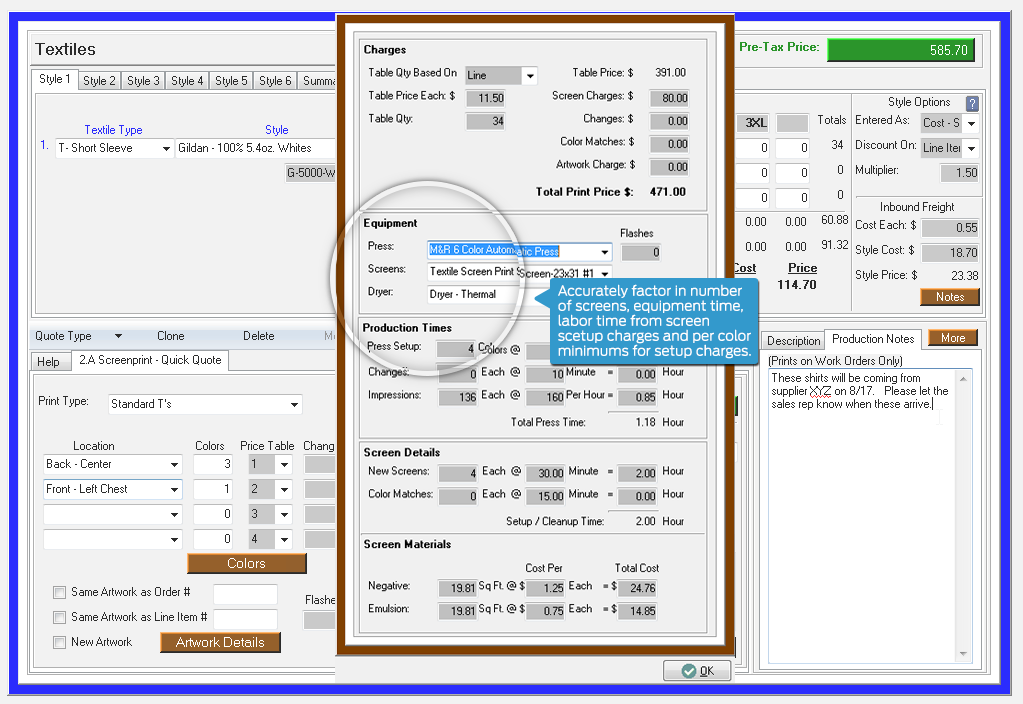The image size is (1023, 704).
Task: Click OK button with checkmark
Action: (697, 671)
